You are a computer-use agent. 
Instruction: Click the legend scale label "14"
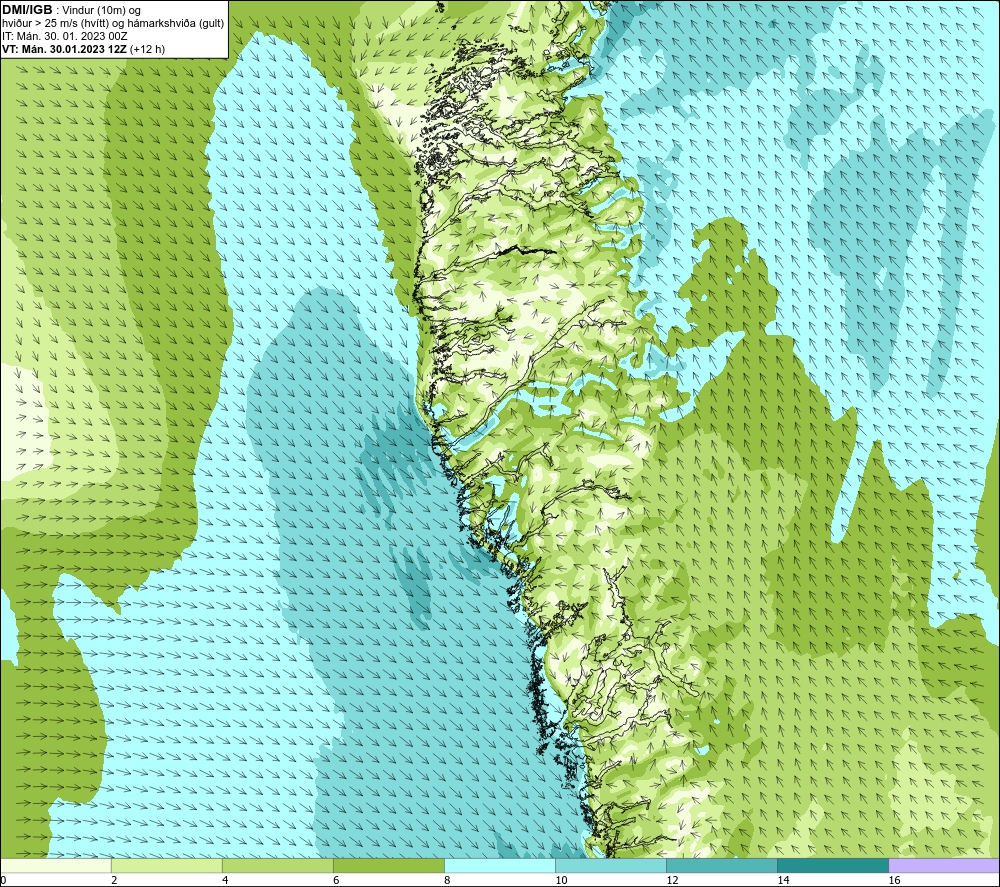(x=783, y=881)
